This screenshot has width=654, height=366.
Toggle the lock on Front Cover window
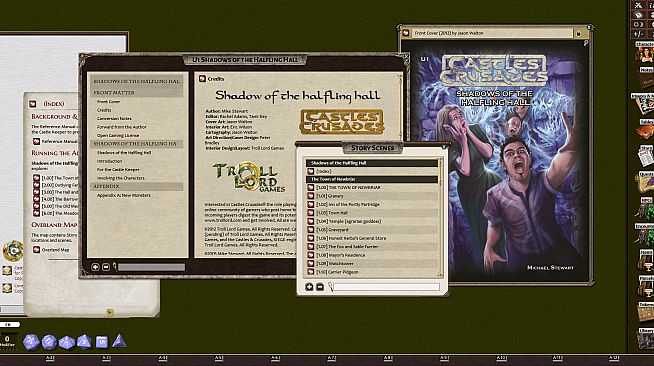tap(579, 33)
